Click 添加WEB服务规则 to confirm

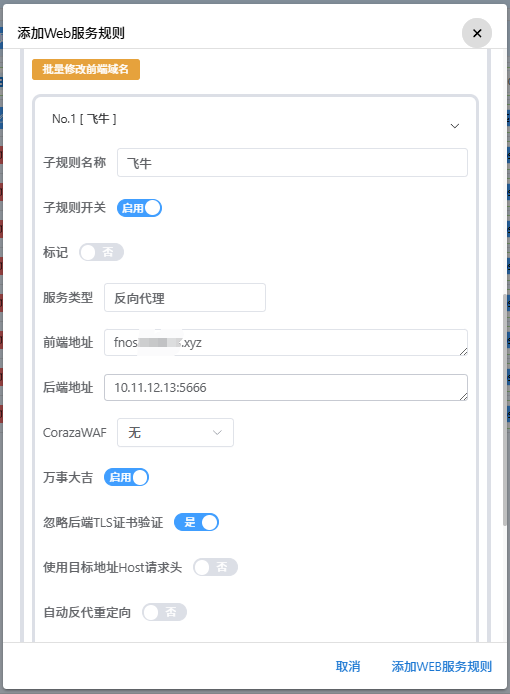[441, 667]
